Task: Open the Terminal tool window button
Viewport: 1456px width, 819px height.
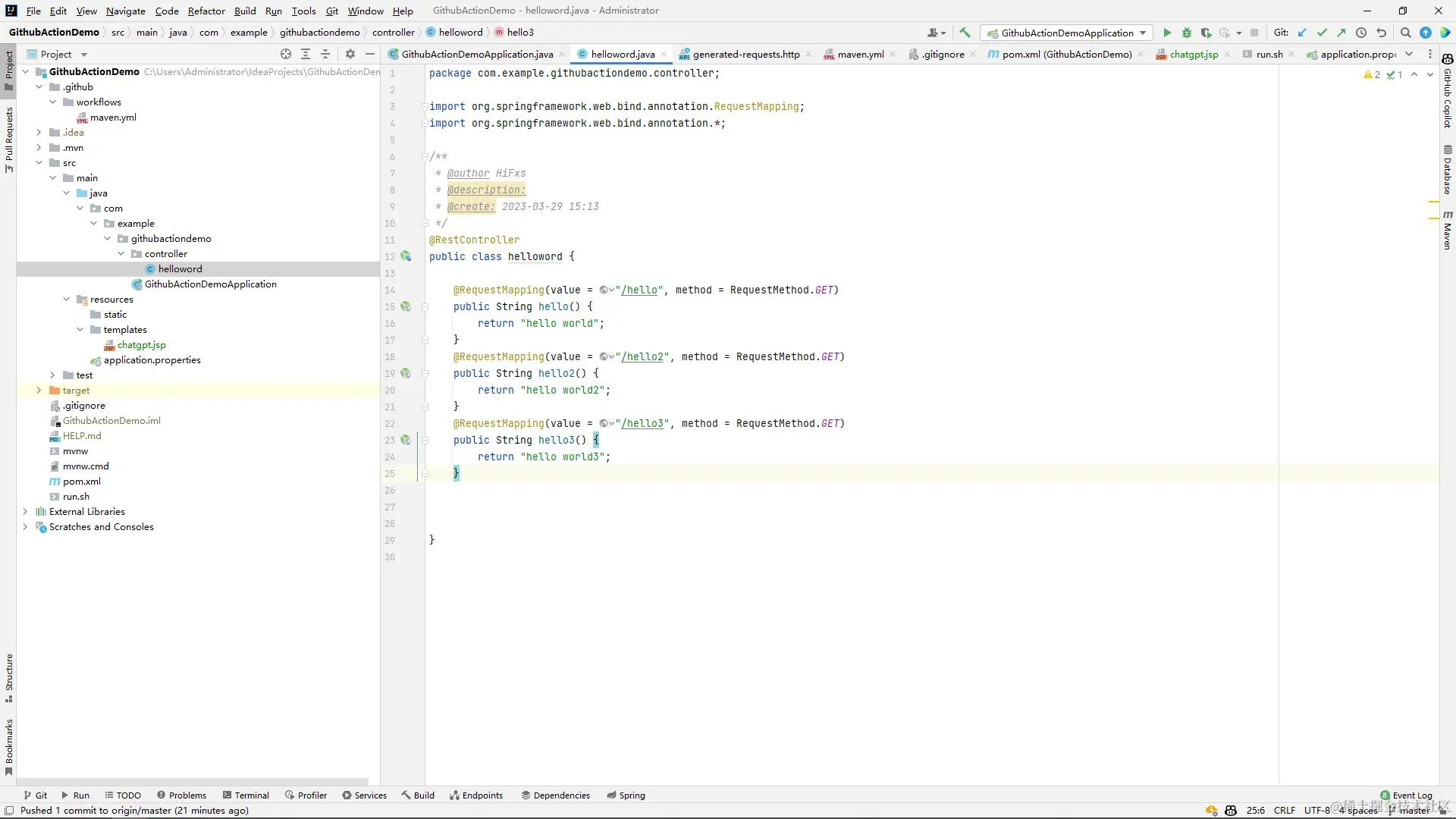Action: (x=246, y=795)
